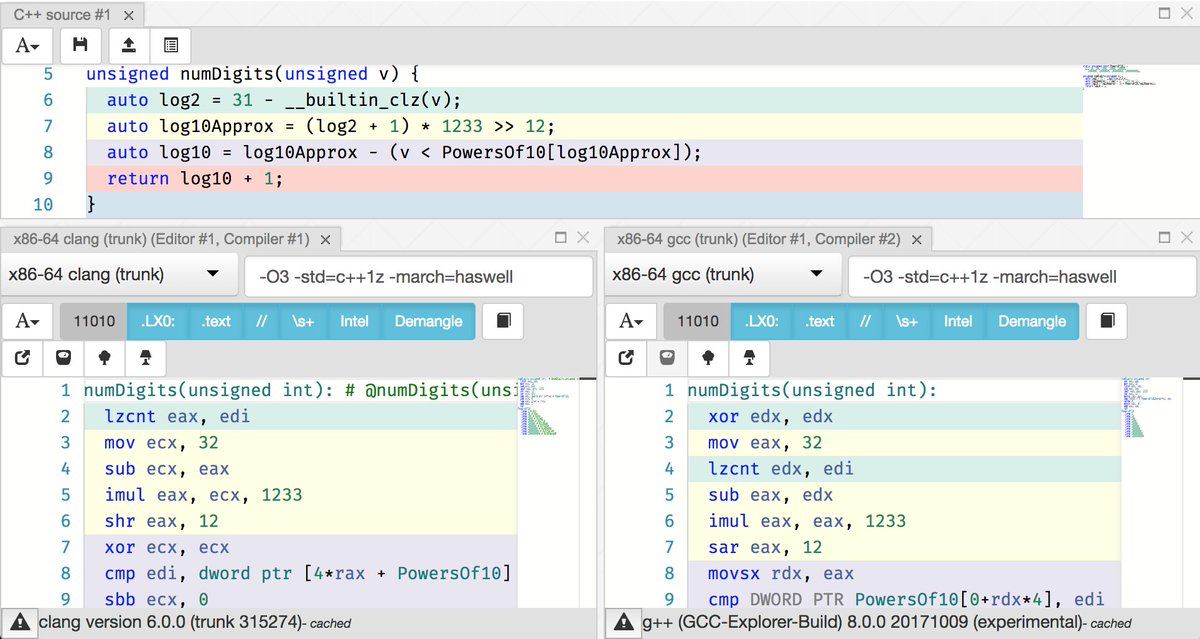Toggle the .LX0: label filter in the clang pane

coord(158,321)
